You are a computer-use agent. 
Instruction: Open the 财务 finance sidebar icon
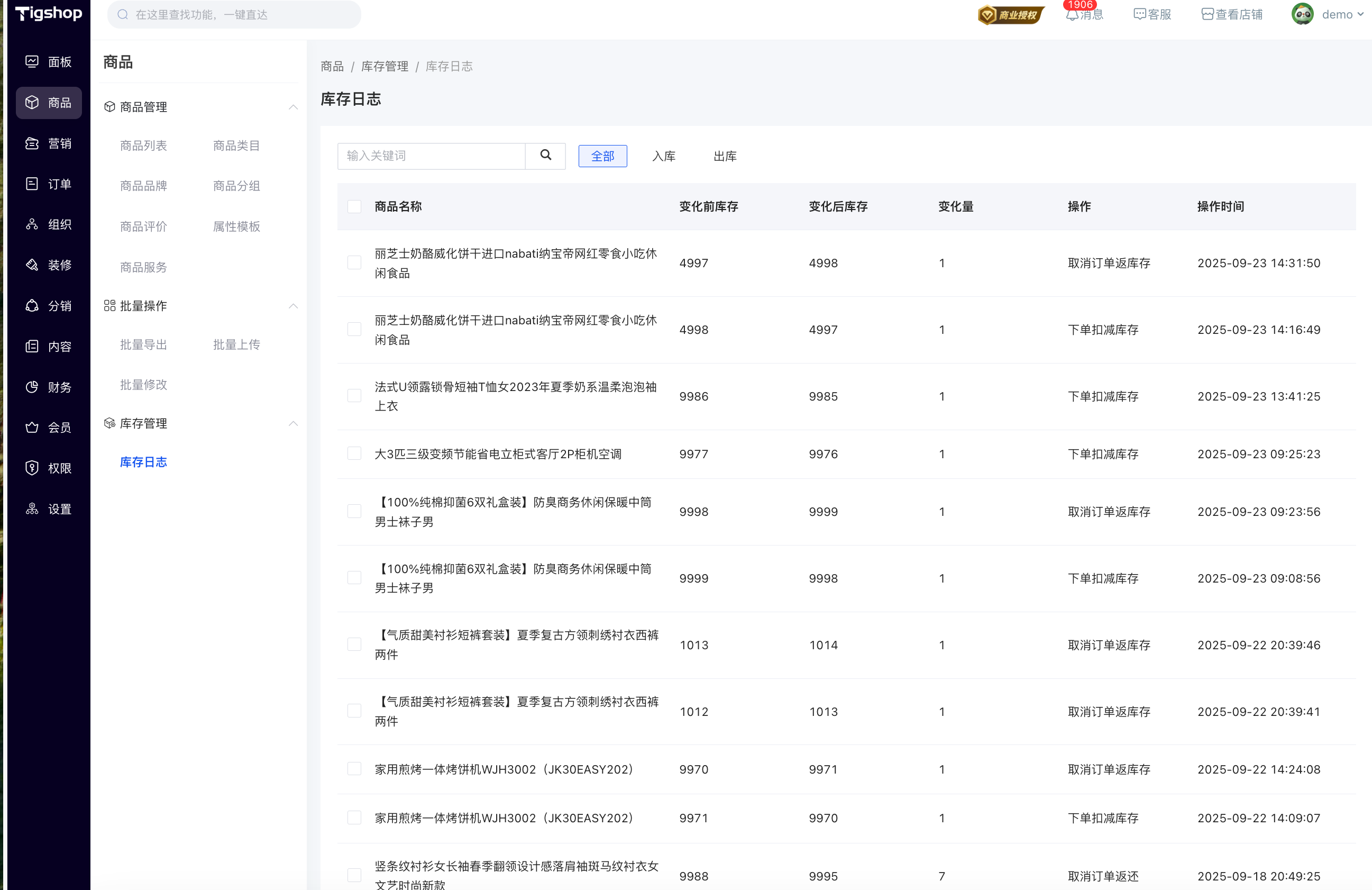(32, 387)
